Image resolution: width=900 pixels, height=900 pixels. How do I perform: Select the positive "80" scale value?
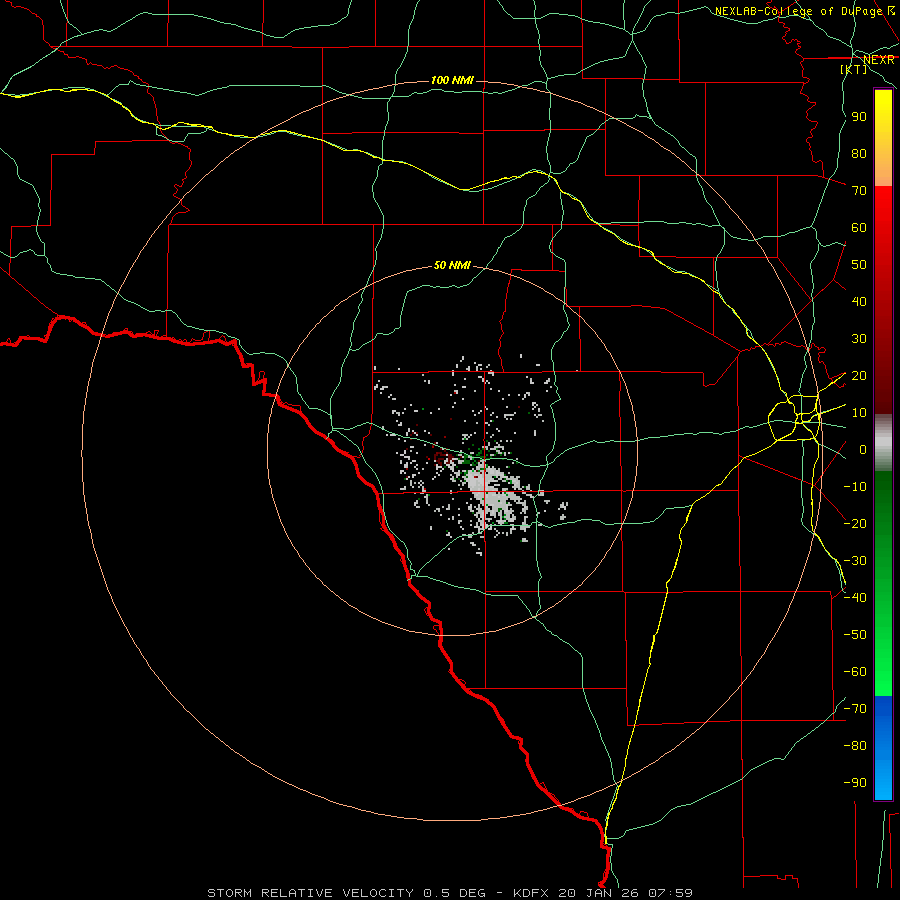[x=859, y=154]
